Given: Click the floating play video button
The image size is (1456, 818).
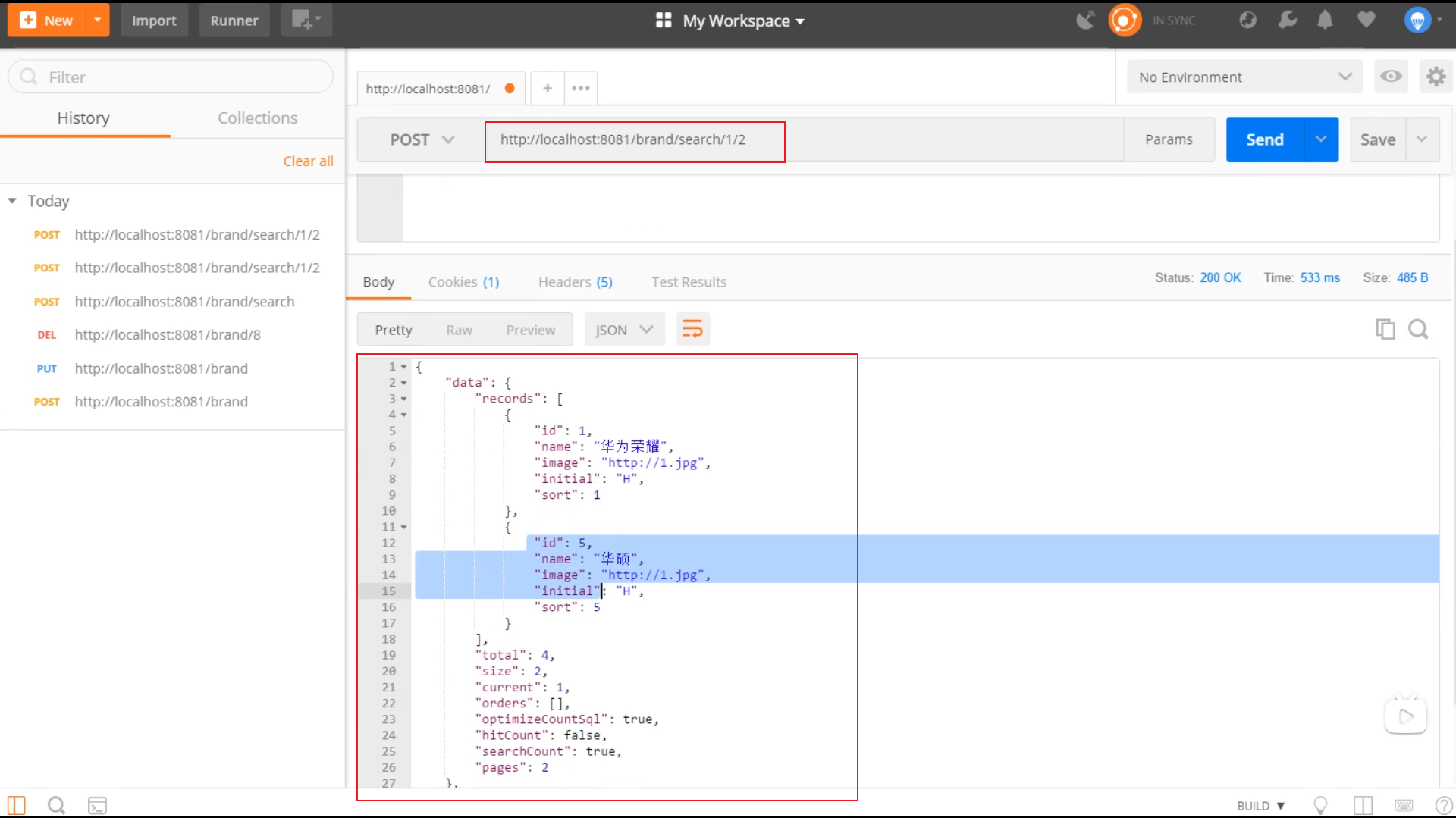Looking at the screenshot, I should (x=1406, y=716).
